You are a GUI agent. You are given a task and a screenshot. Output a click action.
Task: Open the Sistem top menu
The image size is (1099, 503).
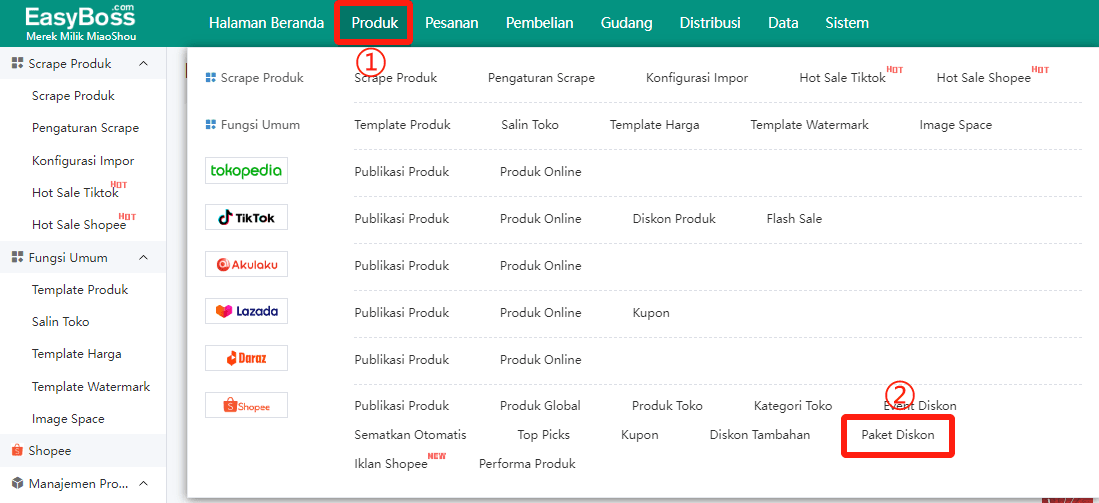point(847,23)
